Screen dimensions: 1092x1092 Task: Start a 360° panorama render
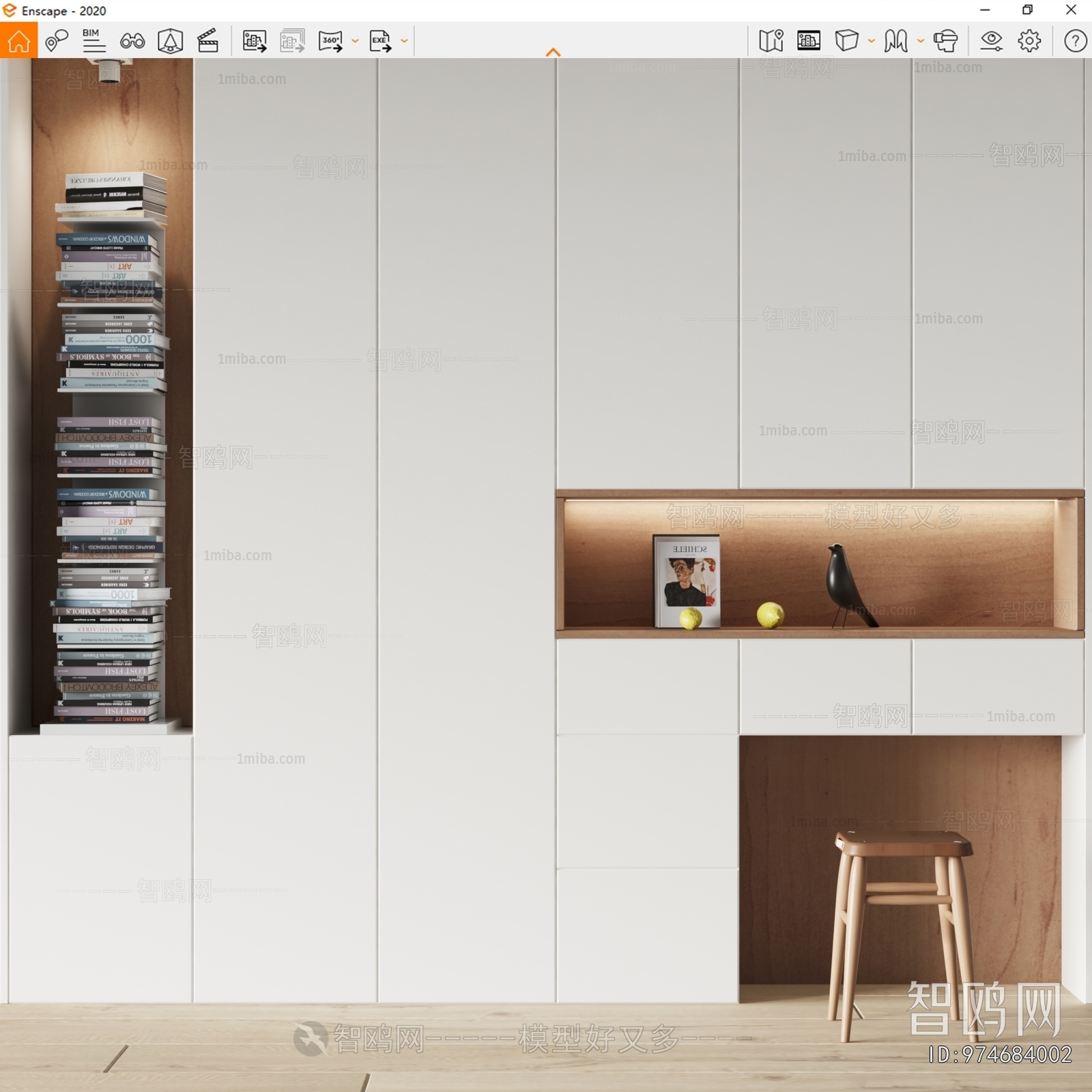332,41
